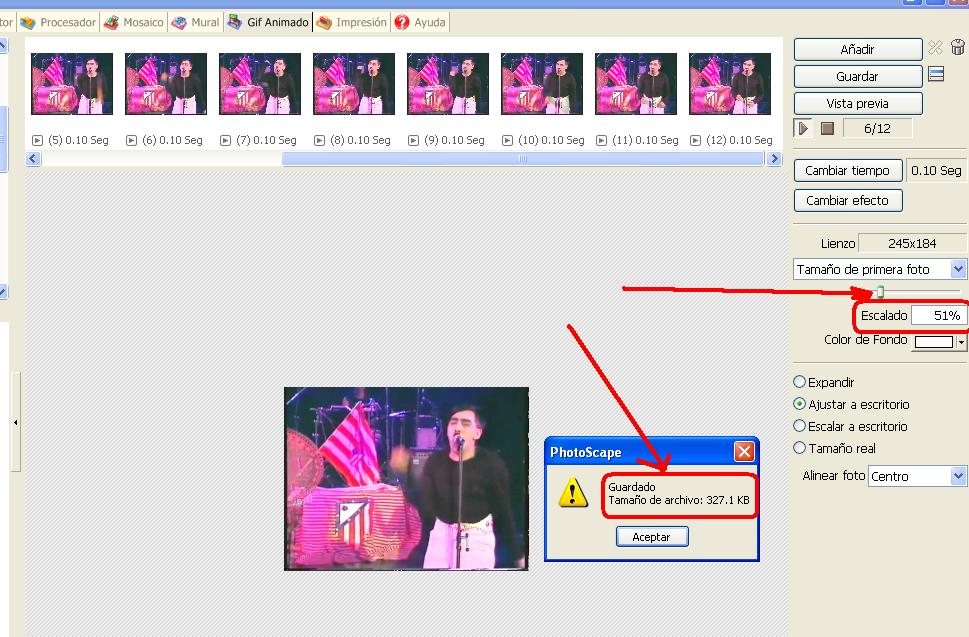Screen dimensions: 969x637
Task: Confirm the PhotoScape dialog with Aceptar
Action: coord(651,537)
